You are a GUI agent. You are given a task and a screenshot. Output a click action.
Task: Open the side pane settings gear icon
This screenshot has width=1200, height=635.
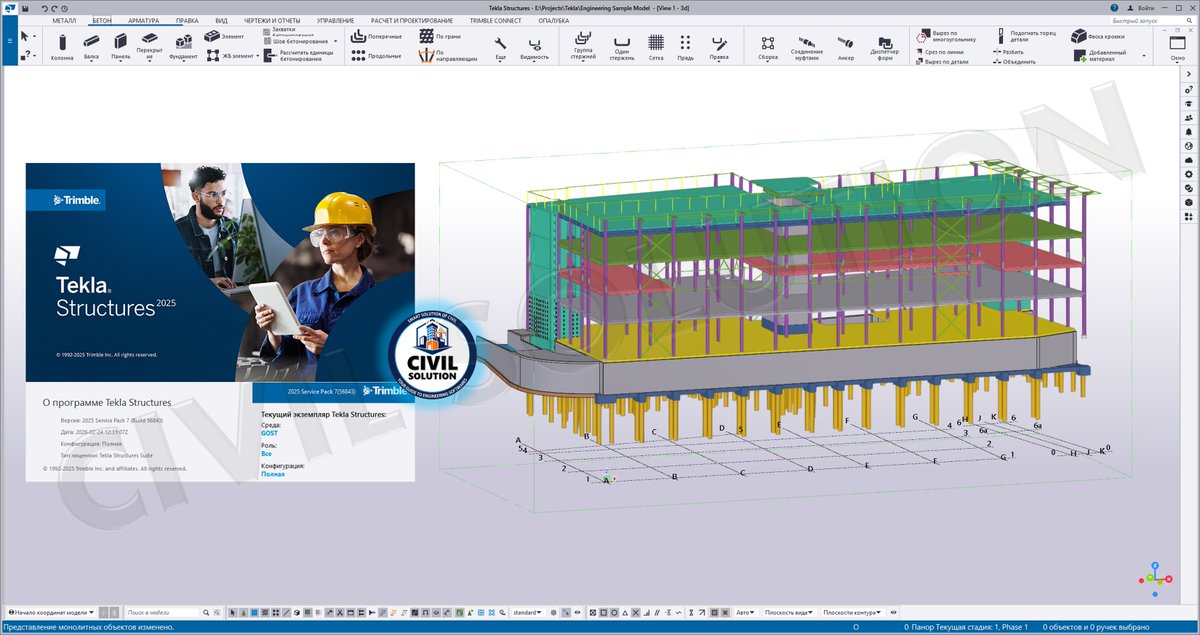pos(1189,174)
